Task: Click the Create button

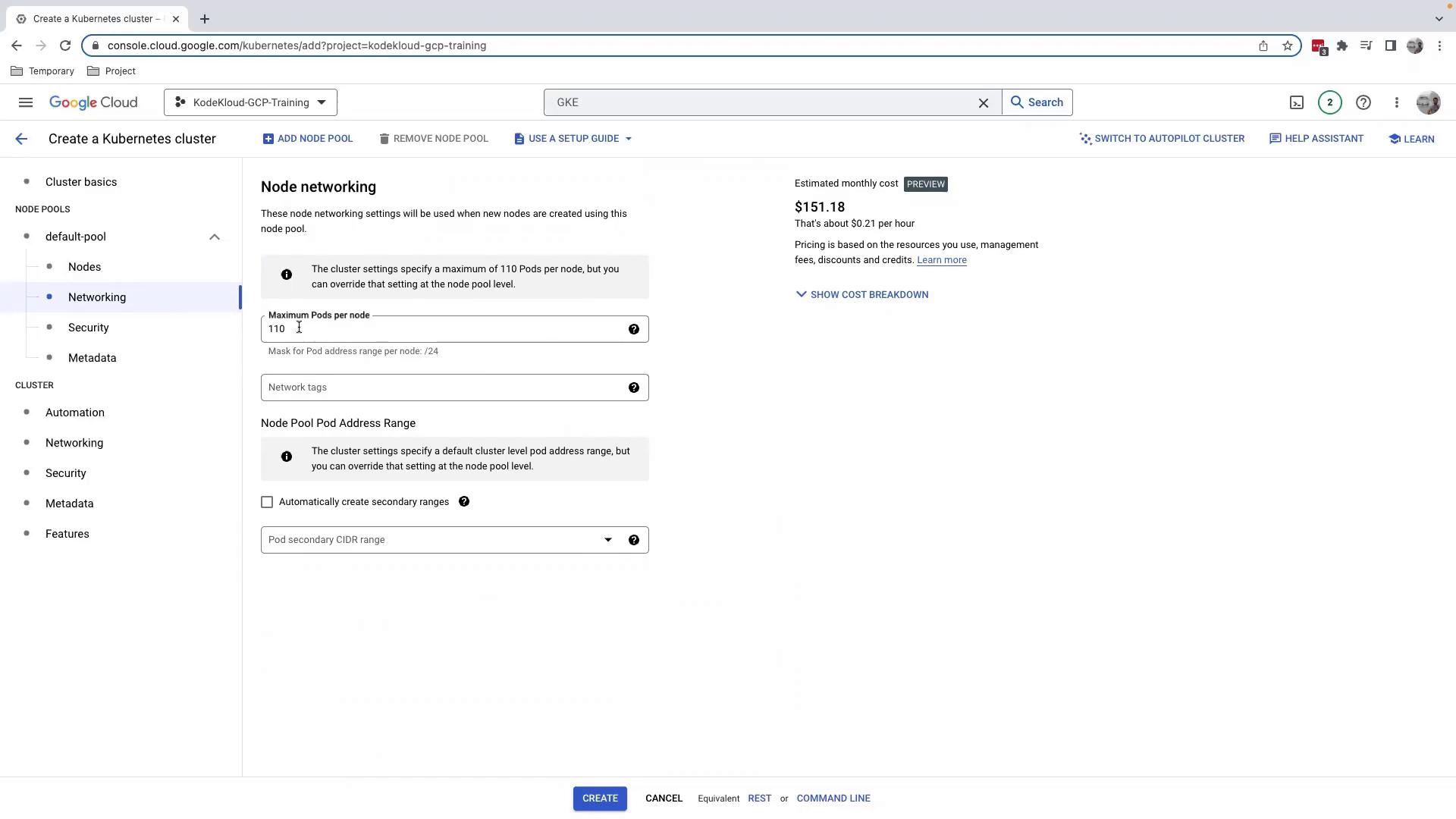Action: [x=599, y=799]
